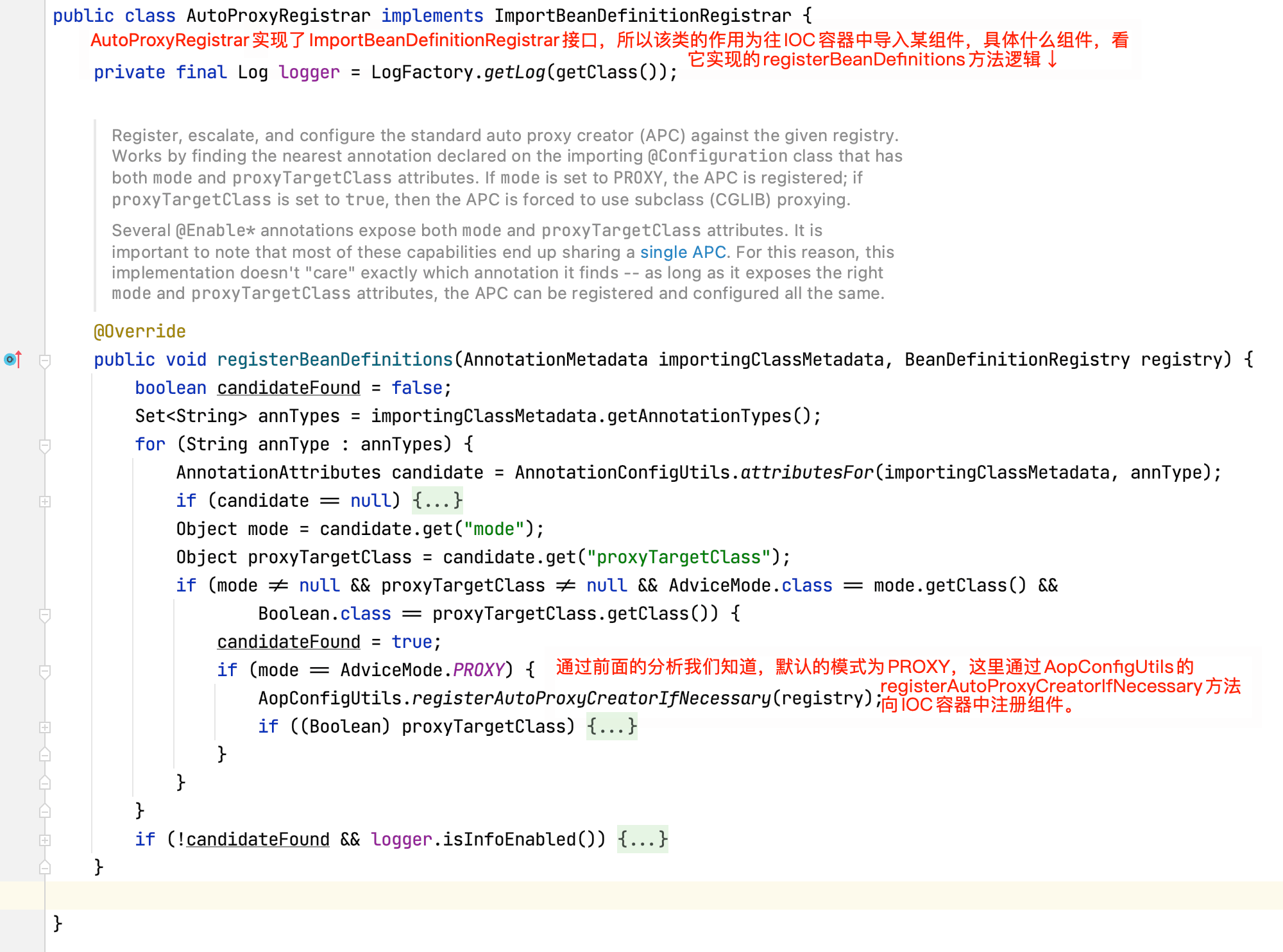The image size is (1283, 952).
Task: Click registerAutoProxyCreatorIfNecessary method call
Action: (591, 698)
